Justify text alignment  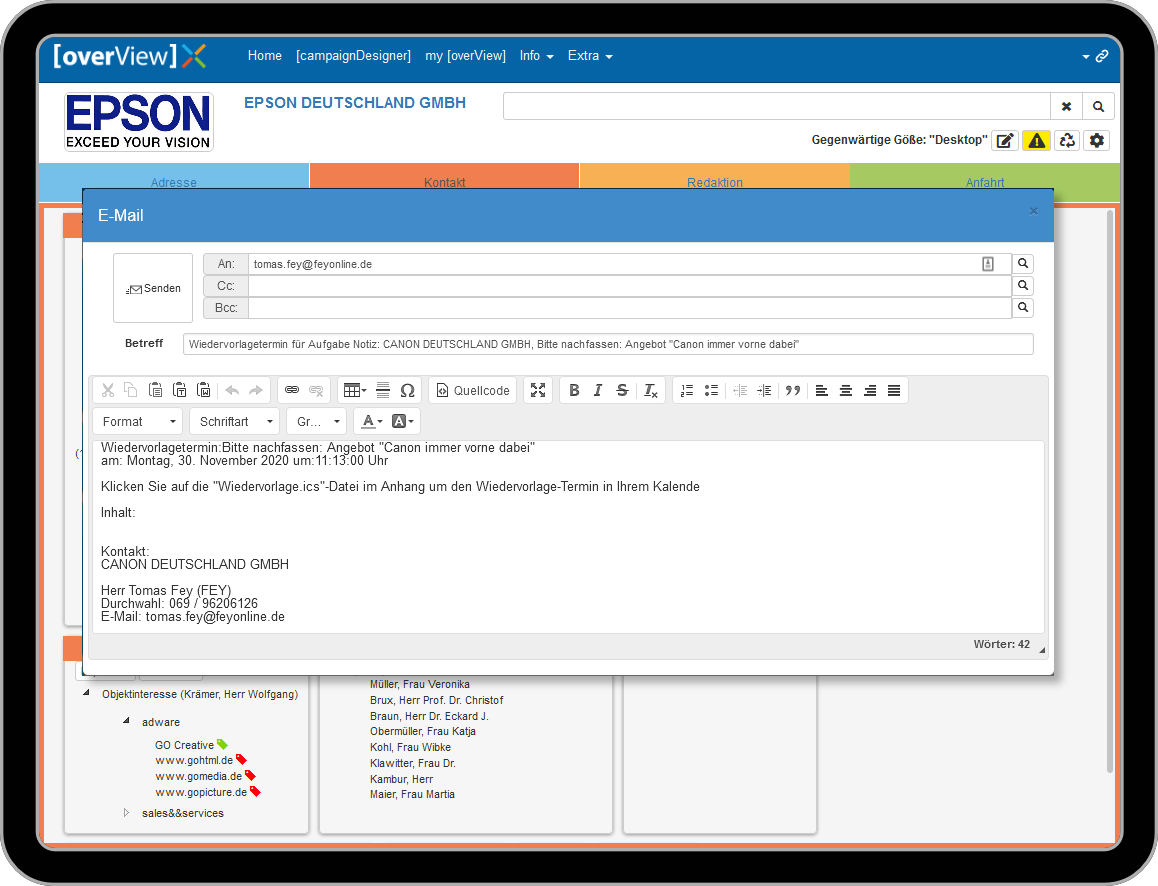tap(894, 391)
